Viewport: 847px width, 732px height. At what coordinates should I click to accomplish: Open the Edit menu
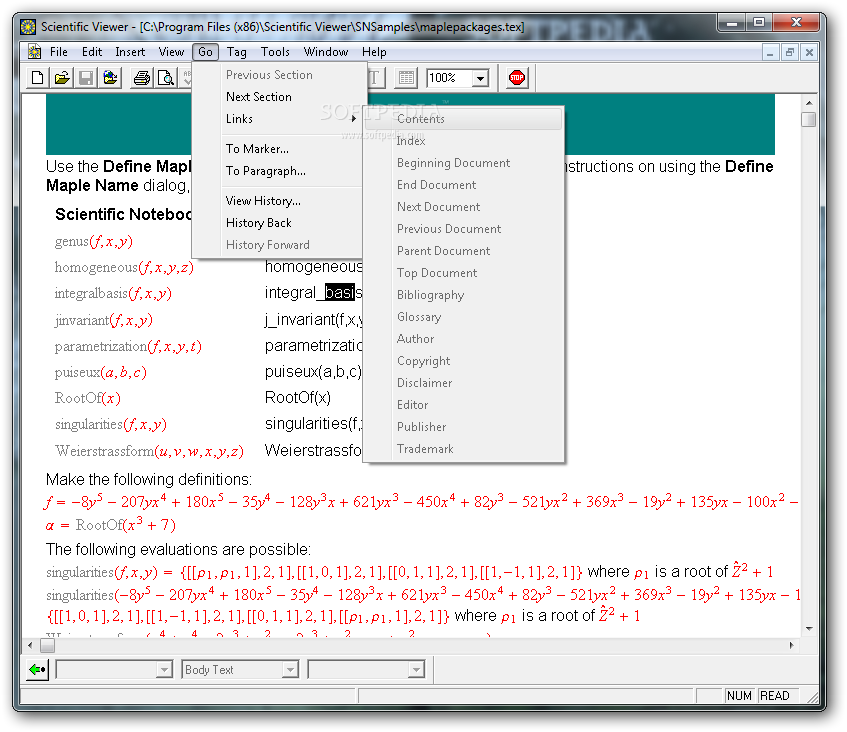92,52
